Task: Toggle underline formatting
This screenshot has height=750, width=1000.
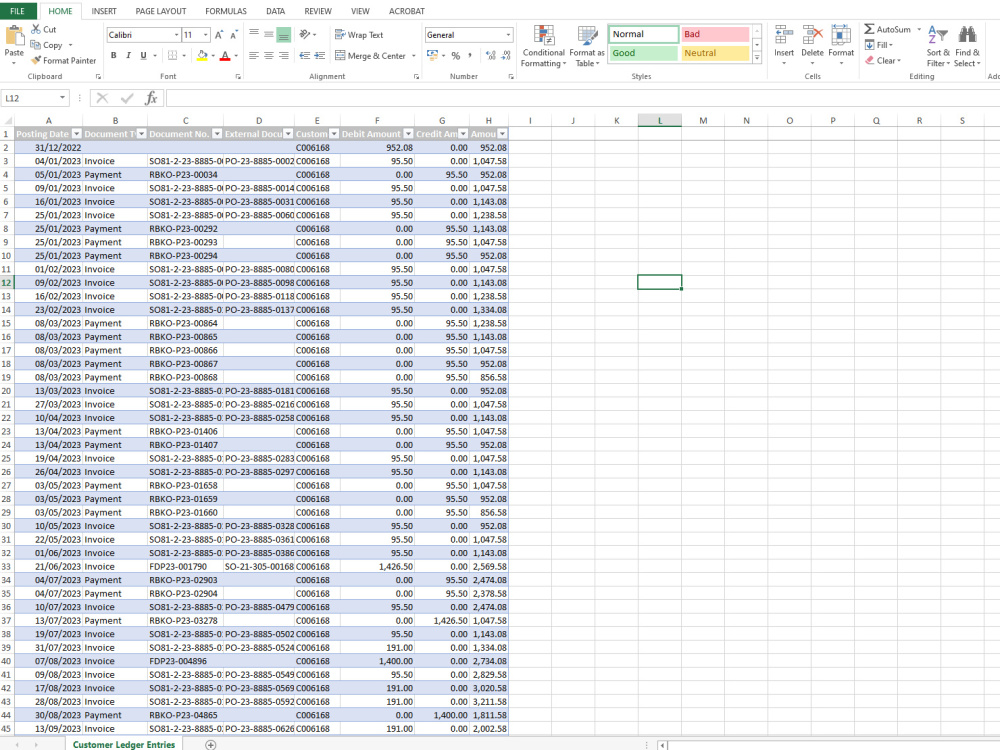Action: pos(143,55)
